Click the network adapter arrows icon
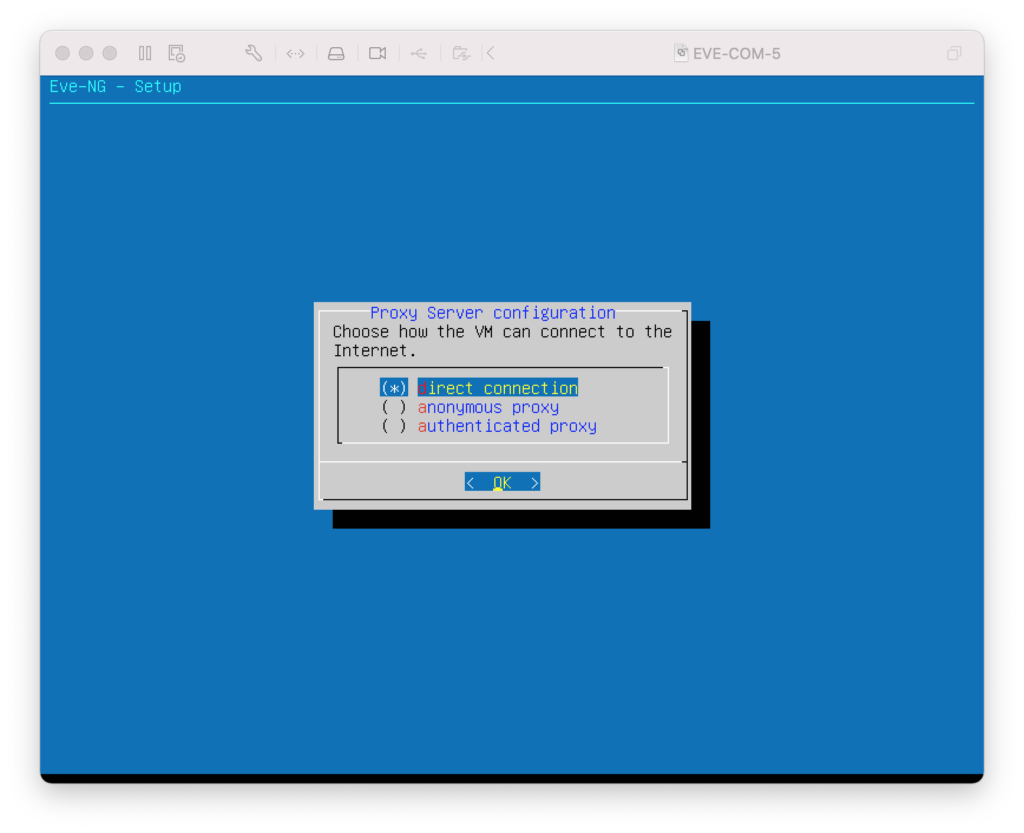 point(295,54)
